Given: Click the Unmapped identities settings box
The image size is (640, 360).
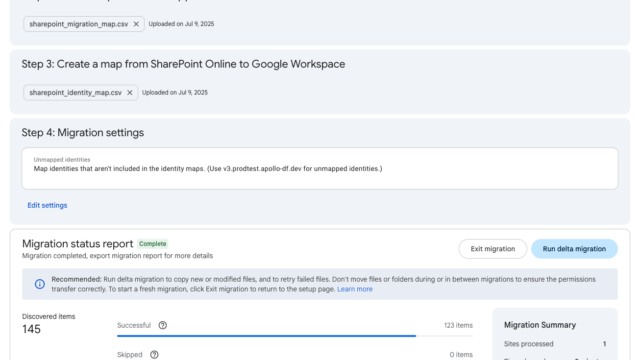Looking at the screenshot, I should (320, 169).
